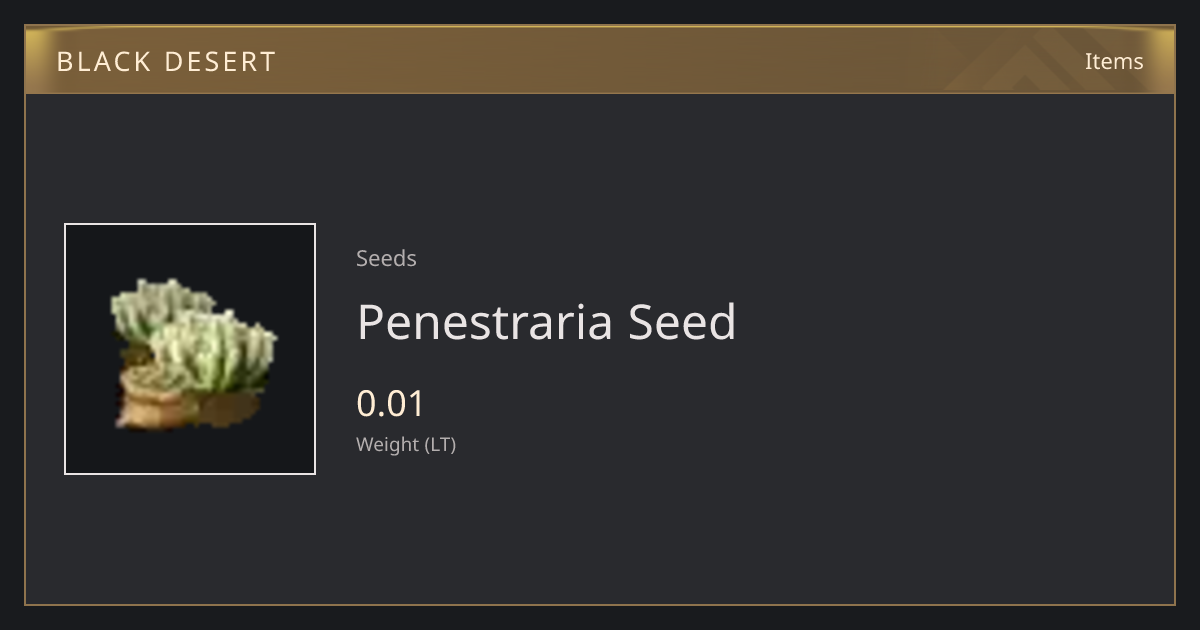Click the gold header banner

[600, 60]
